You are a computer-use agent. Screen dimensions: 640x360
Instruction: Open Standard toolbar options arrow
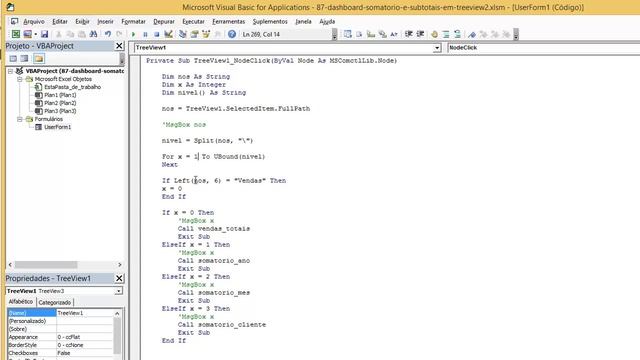(334, 35)
